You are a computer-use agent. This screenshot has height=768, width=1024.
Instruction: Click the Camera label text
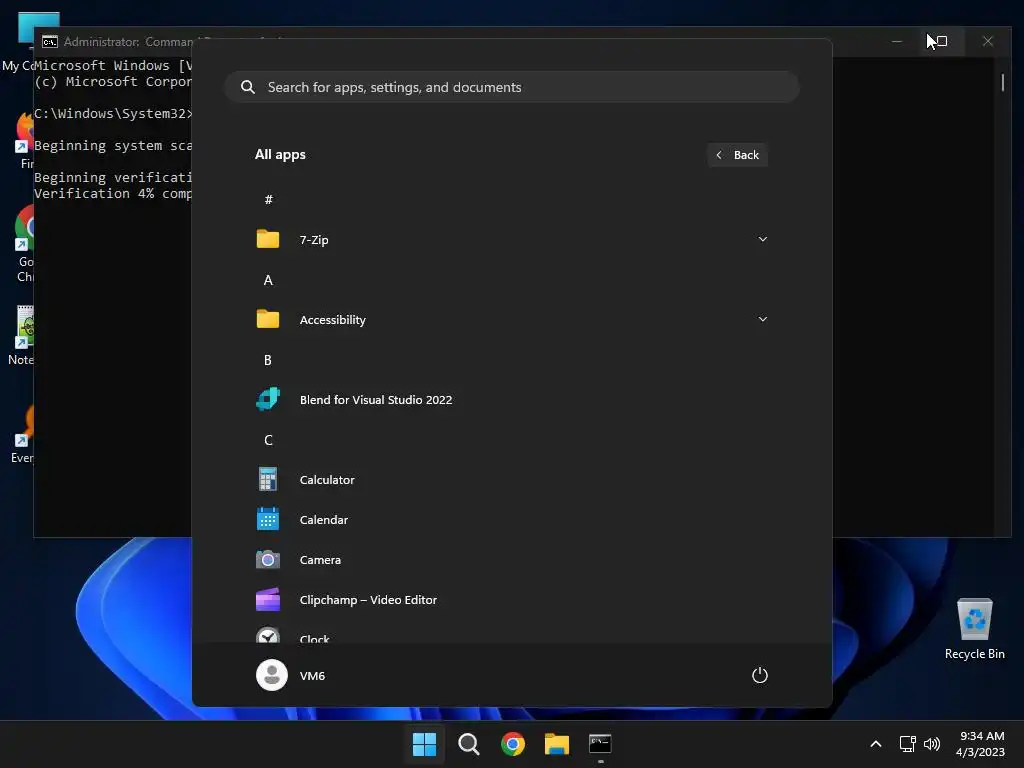320,560
